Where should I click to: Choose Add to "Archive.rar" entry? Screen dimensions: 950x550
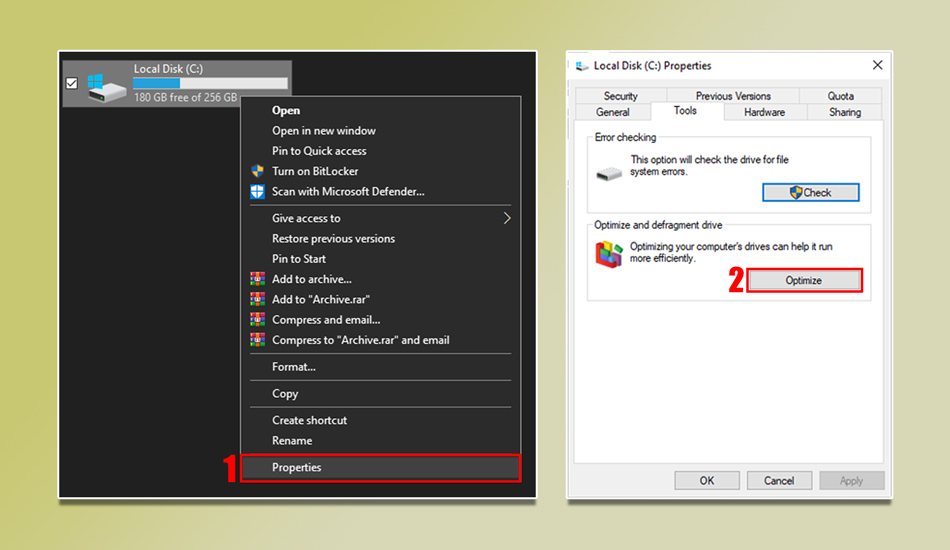click(321, 299)
